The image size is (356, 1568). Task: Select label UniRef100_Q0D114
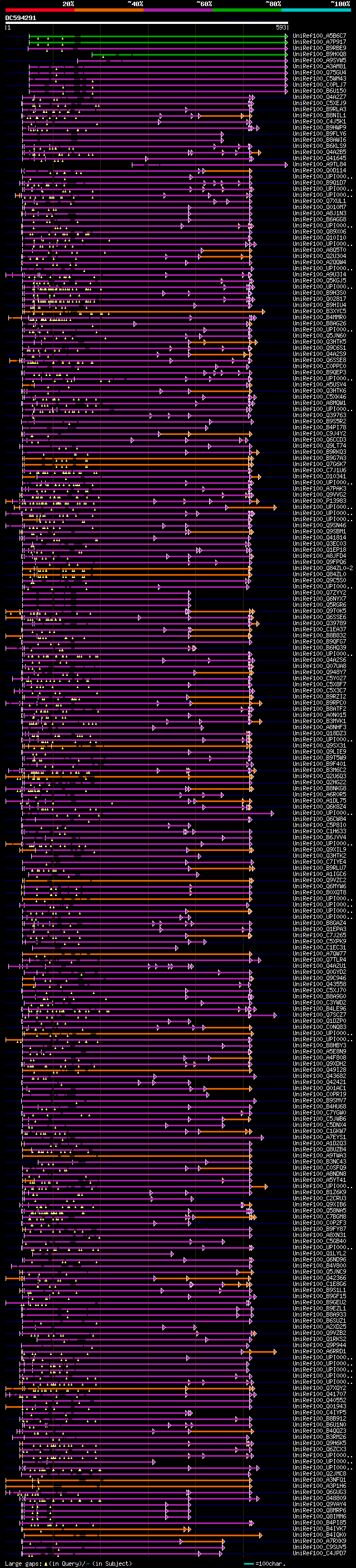coord(319,170)
